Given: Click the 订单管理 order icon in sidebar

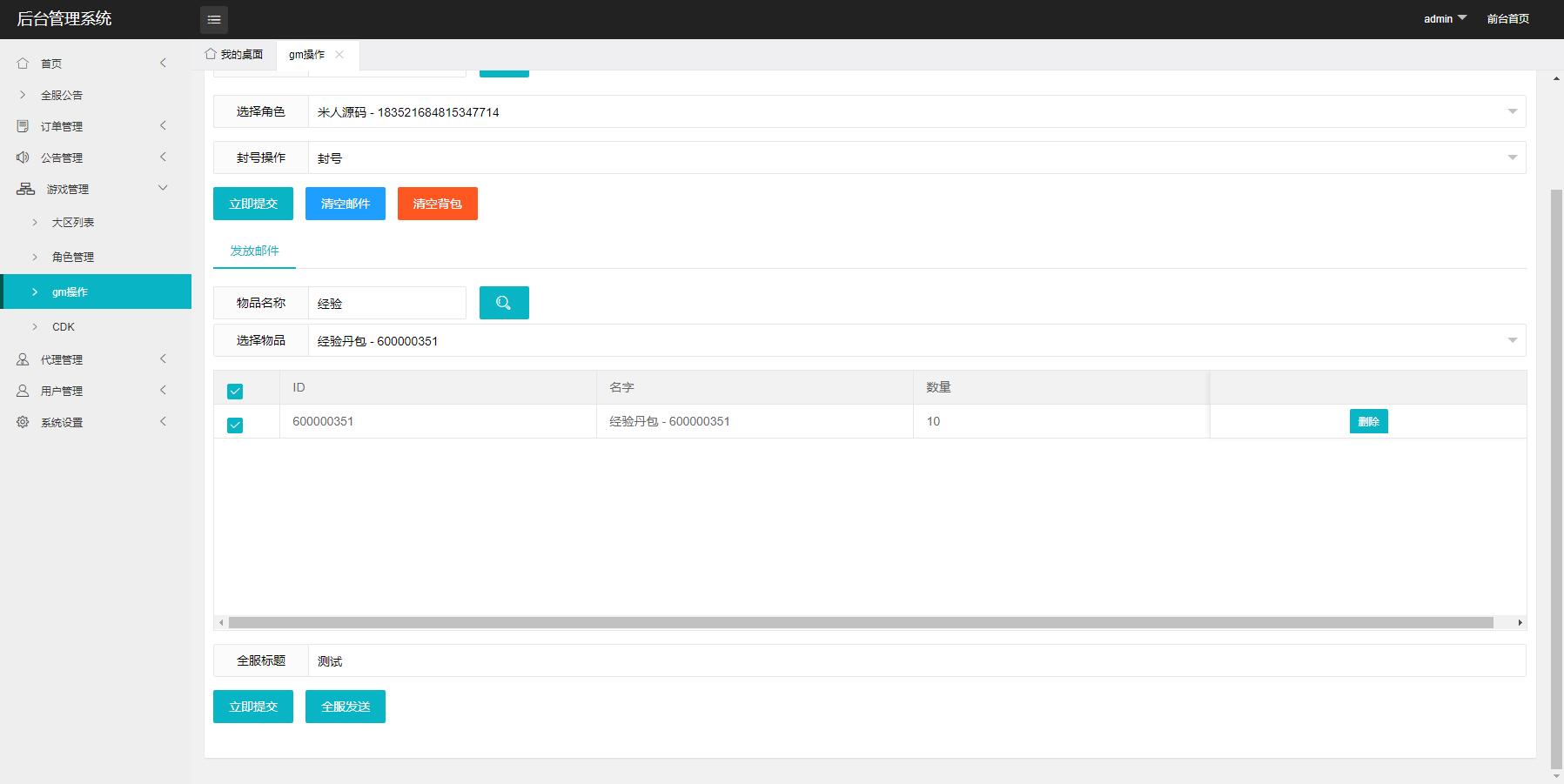Looking at the screenshot, I should tap(23, 126).
